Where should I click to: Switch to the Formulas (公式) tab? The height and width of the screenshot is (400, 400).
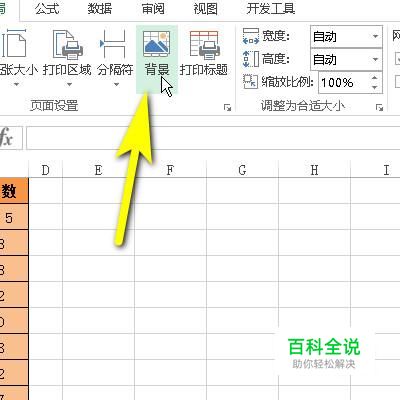tap(47, 9)
